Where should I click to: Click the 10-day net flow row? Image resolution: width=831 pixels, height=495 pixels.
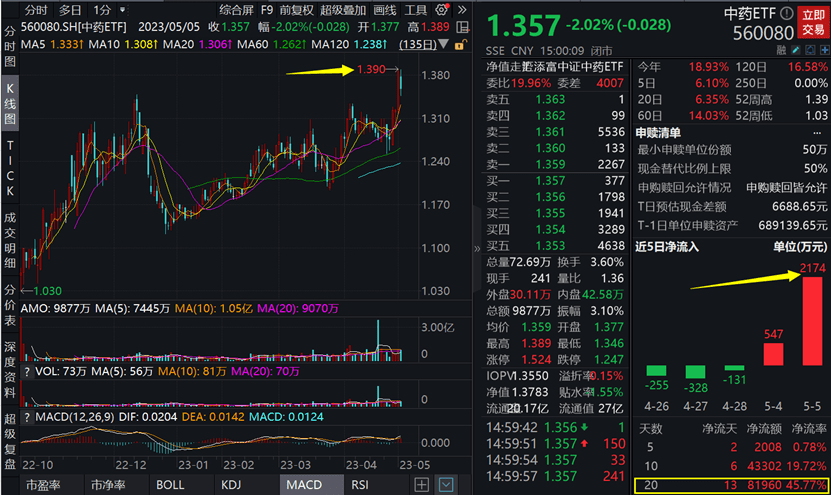(x=731, y=466)
